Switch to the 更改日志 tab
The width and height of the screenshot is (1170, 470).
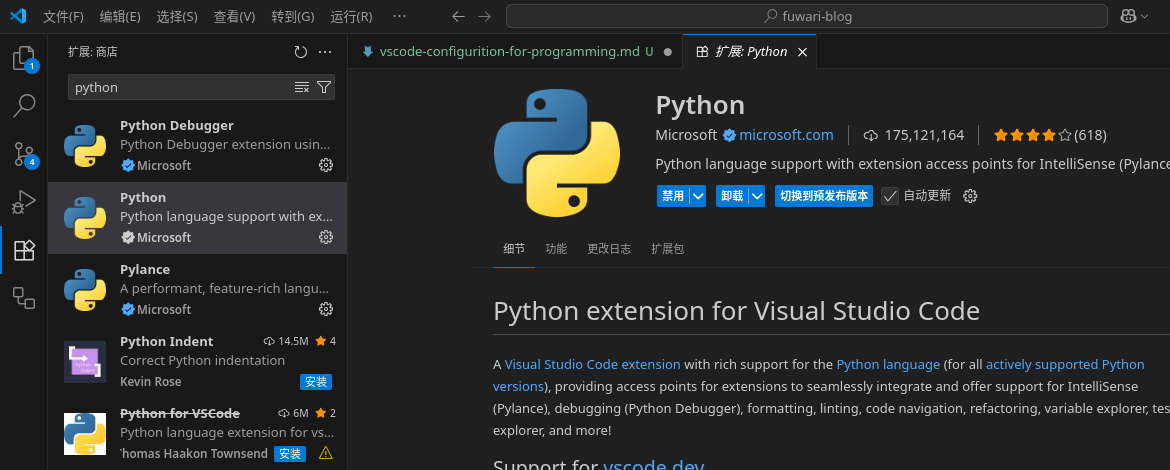click(609, 249)
